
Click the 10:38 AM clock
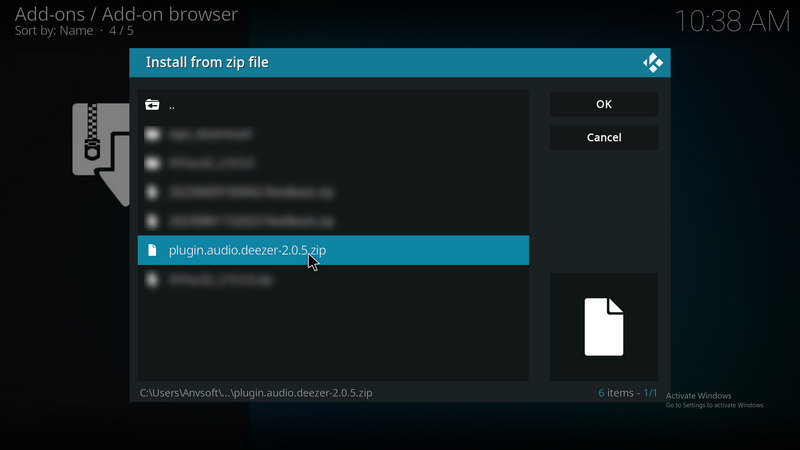pyautogui.click(x=730, y=21)
